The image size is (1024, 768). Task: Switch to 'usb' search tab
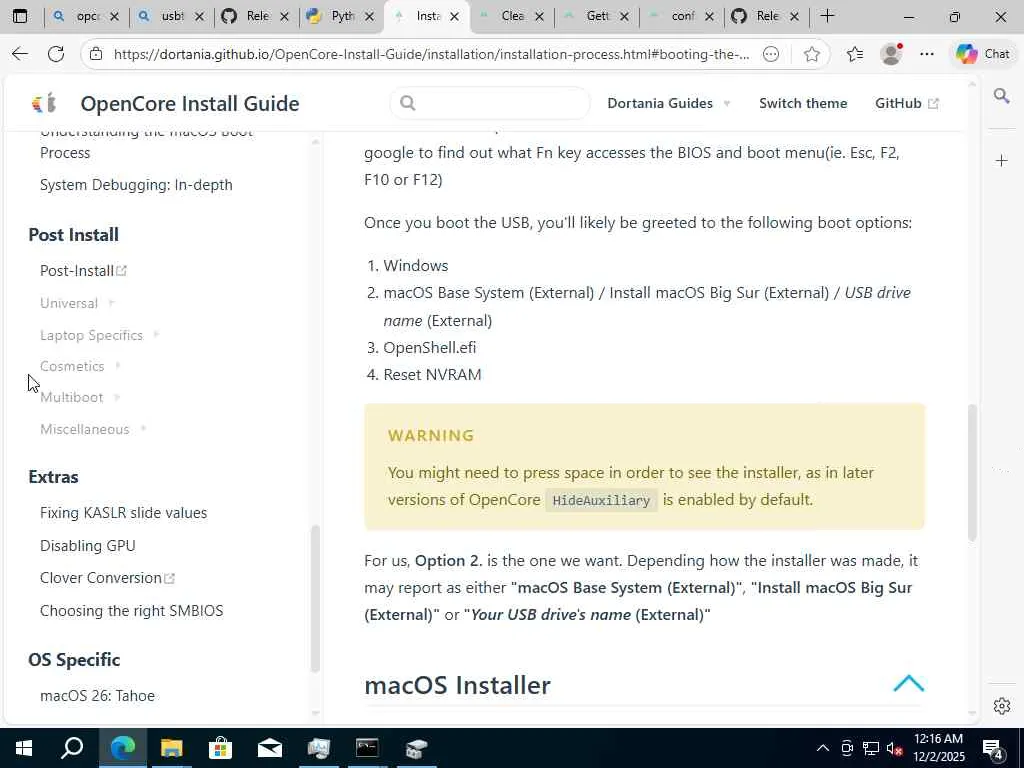tap(172, 16)
